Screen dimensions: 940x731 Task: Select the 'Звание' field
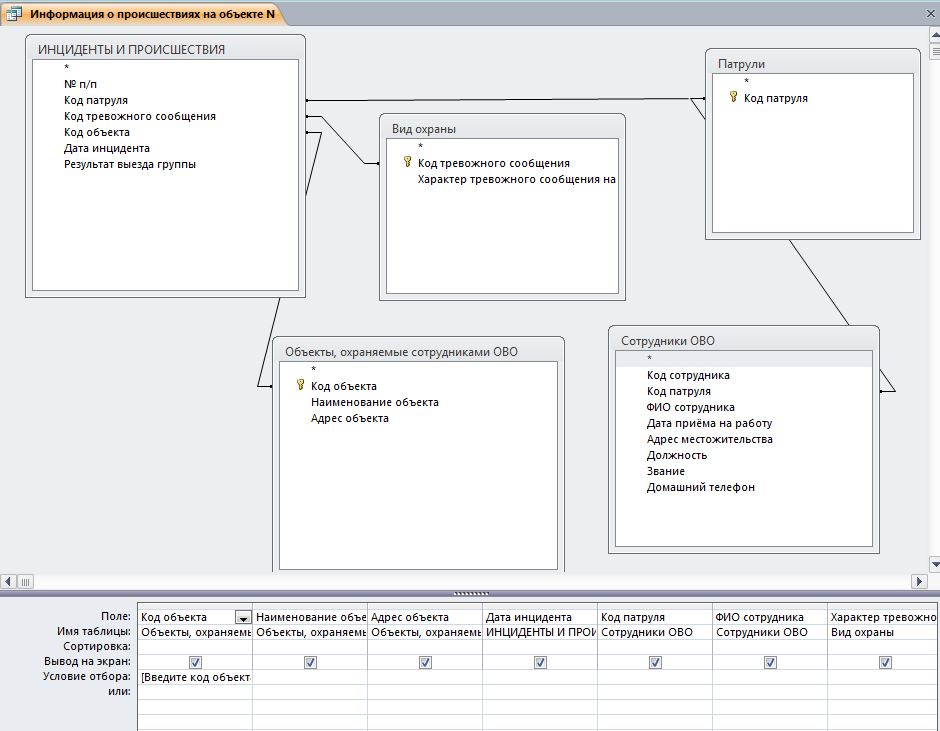(665, 471)
